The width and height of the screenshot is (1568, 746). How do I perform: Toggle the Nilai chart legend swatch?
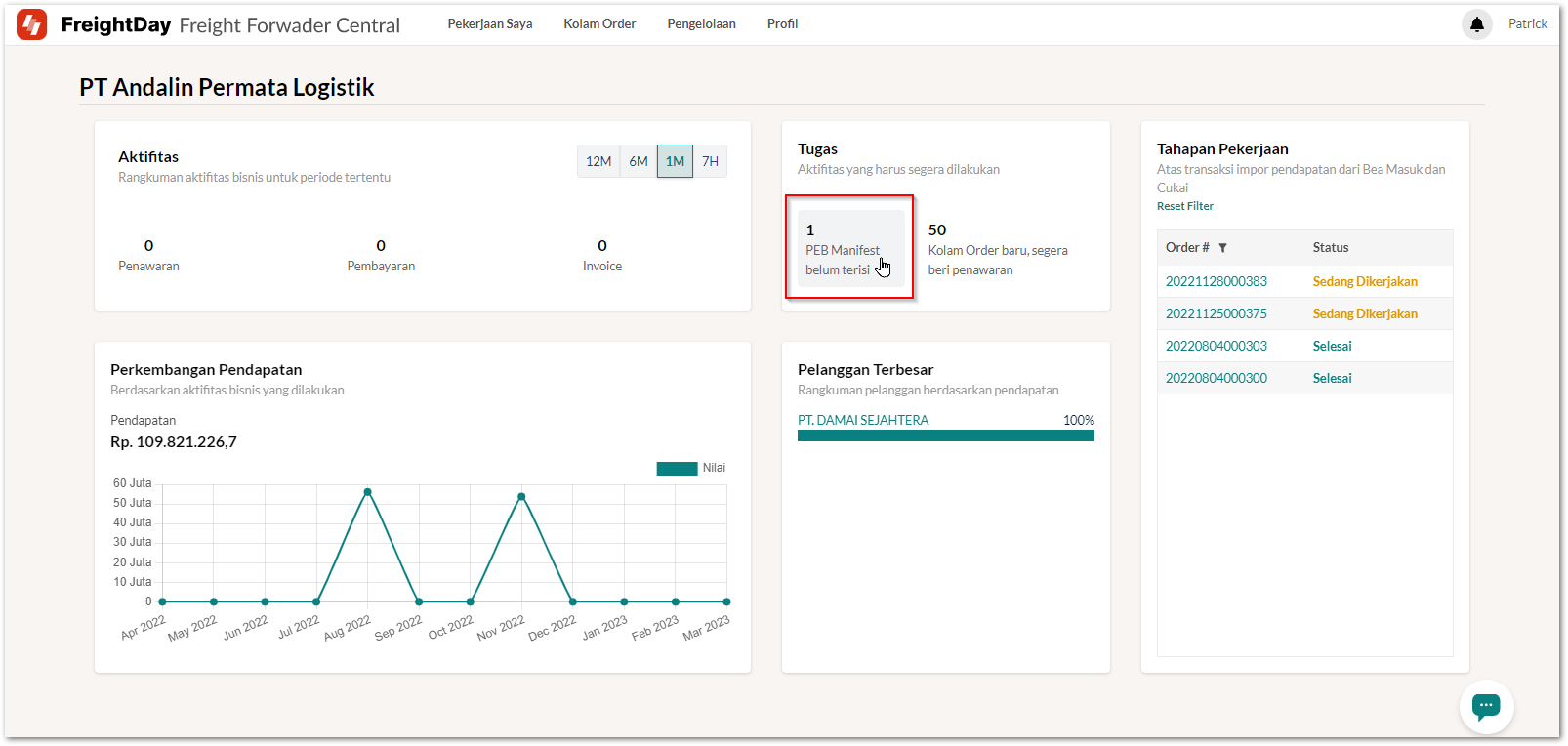[x=677, y=469]
